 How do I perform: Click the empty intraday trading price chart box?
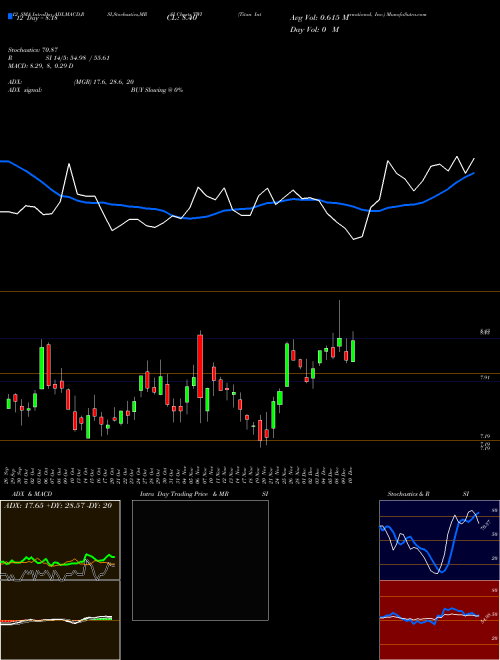click(200, 560)
